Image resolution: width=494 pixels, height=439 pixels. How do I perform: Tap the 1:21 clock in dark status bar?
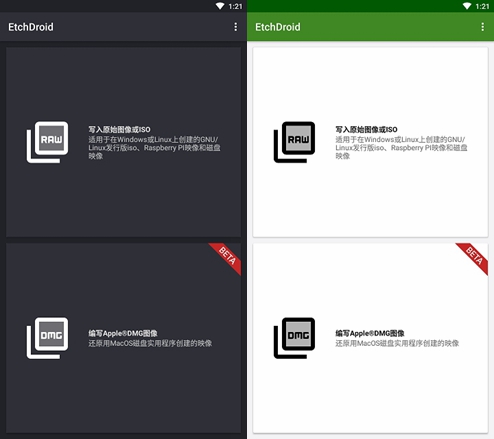(x=235, y=6)
